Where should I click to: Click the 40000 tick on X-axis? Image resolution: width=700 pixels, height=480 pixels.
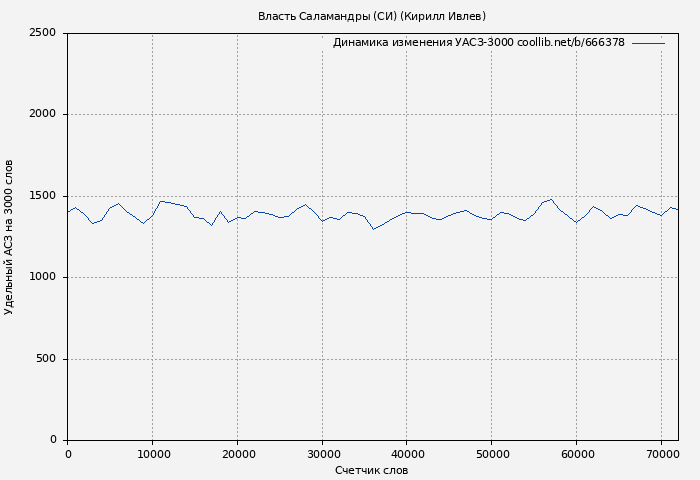(407, 454)
